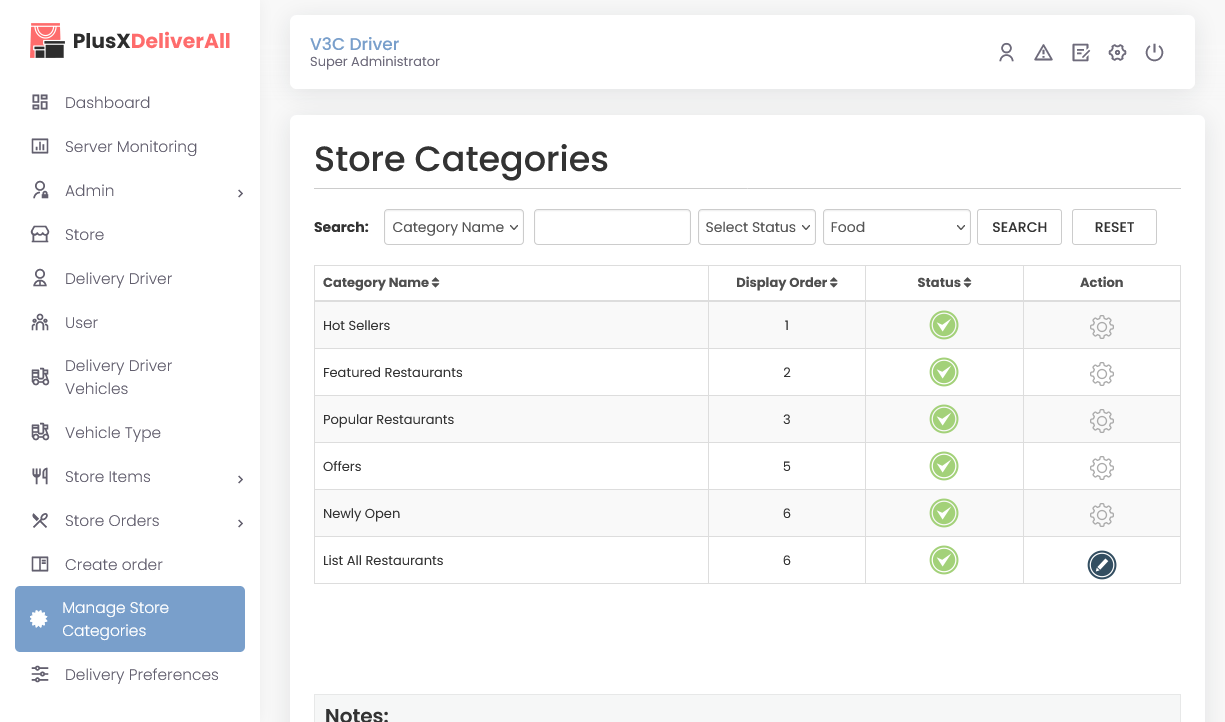Open gear action for Newly Open
Viewport: 1225px width, 722px height.
pos(1101,515)
